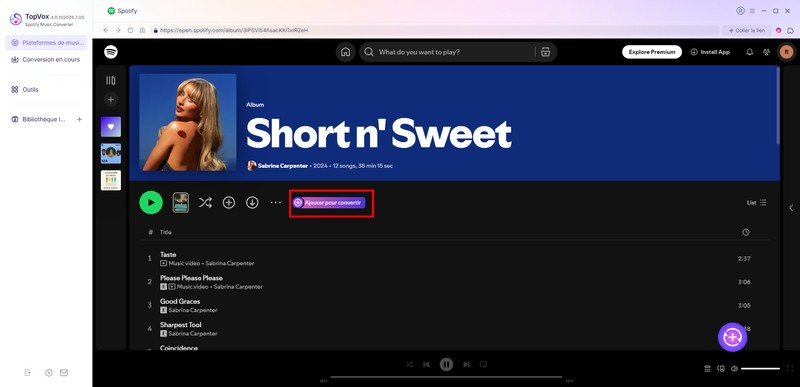The width and height of the screenshot is (800, 387).
Task: Toggle repeat in bottom player
Action: tap(483, 365)
